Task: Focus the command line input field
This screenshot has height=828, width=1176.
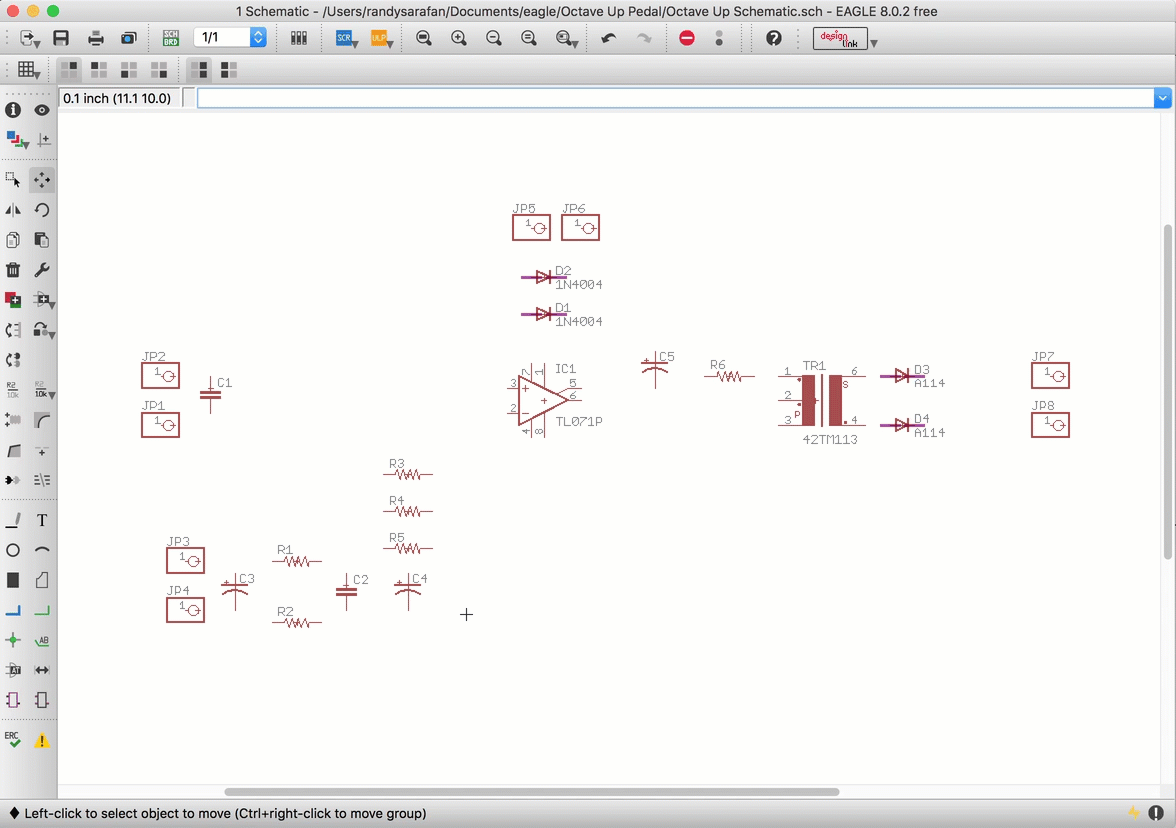Action: pos(675,98)
